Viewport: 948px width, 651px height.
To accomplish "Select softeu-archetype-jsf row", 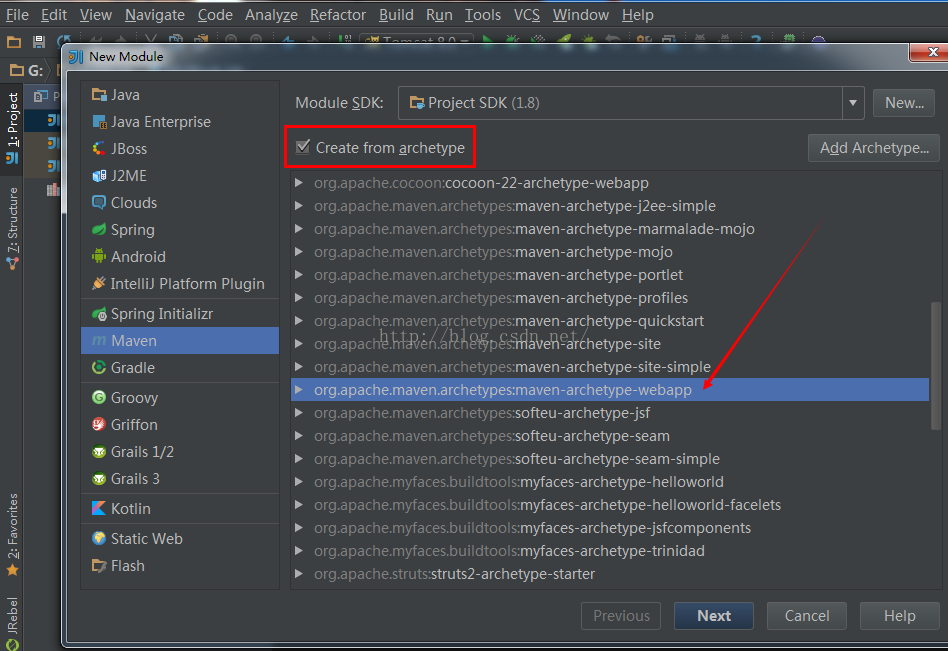I will 609,413.
